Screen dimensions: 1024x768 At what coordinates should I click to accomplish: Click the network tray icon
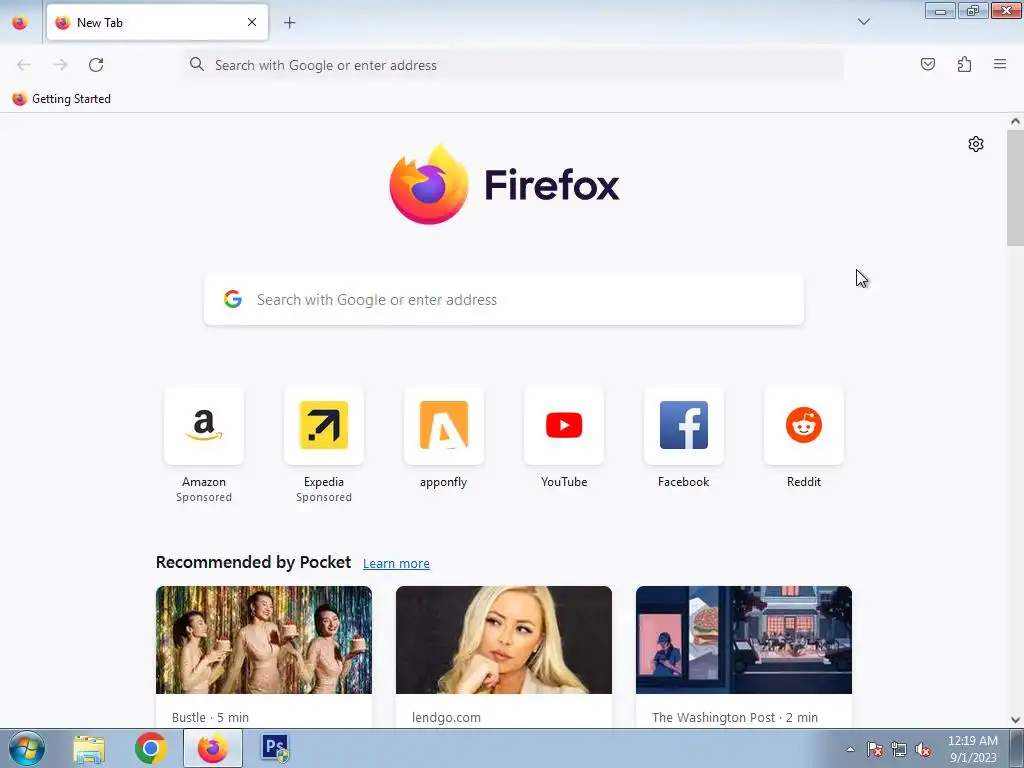pos(899,749)
